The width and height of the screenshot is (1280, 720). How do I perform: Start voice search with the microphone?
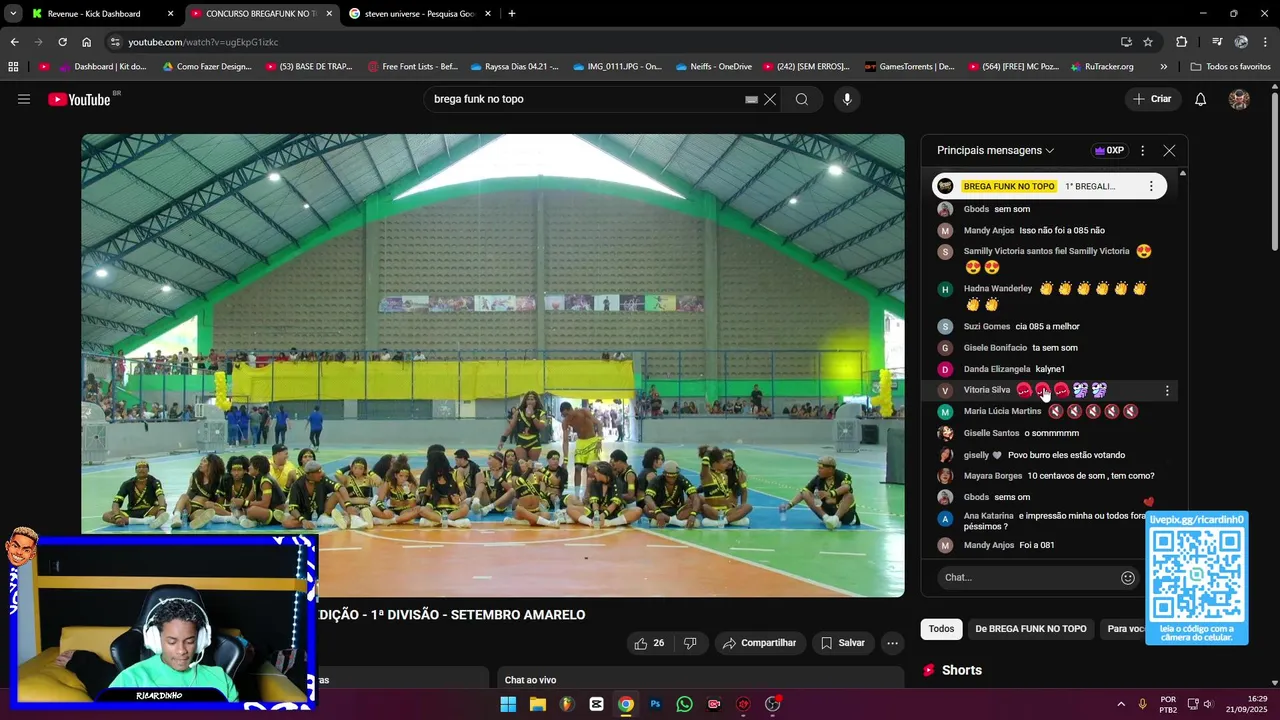click(847, 99)
